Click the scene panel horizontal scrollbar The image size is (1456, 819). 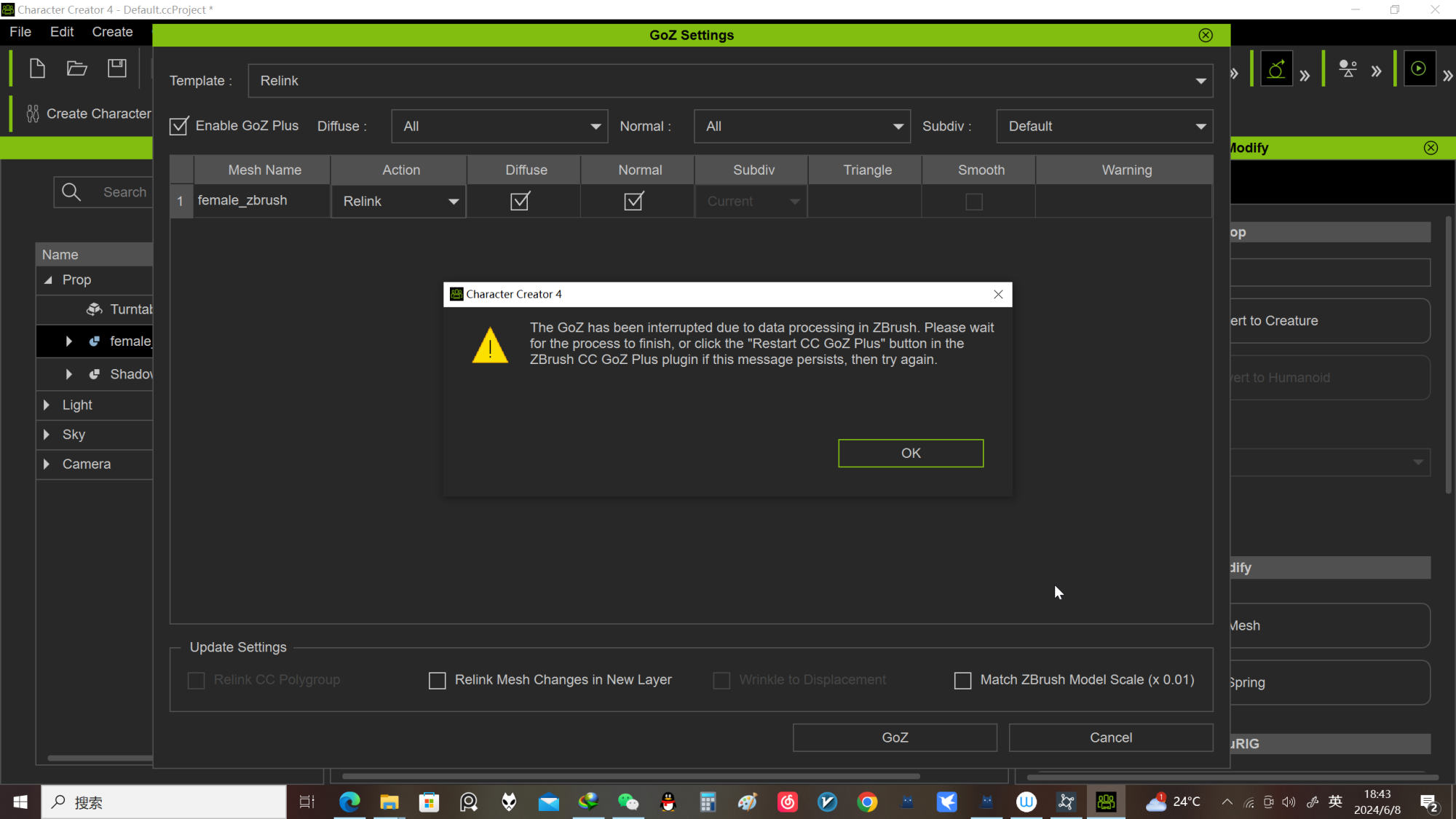point(100,758)
